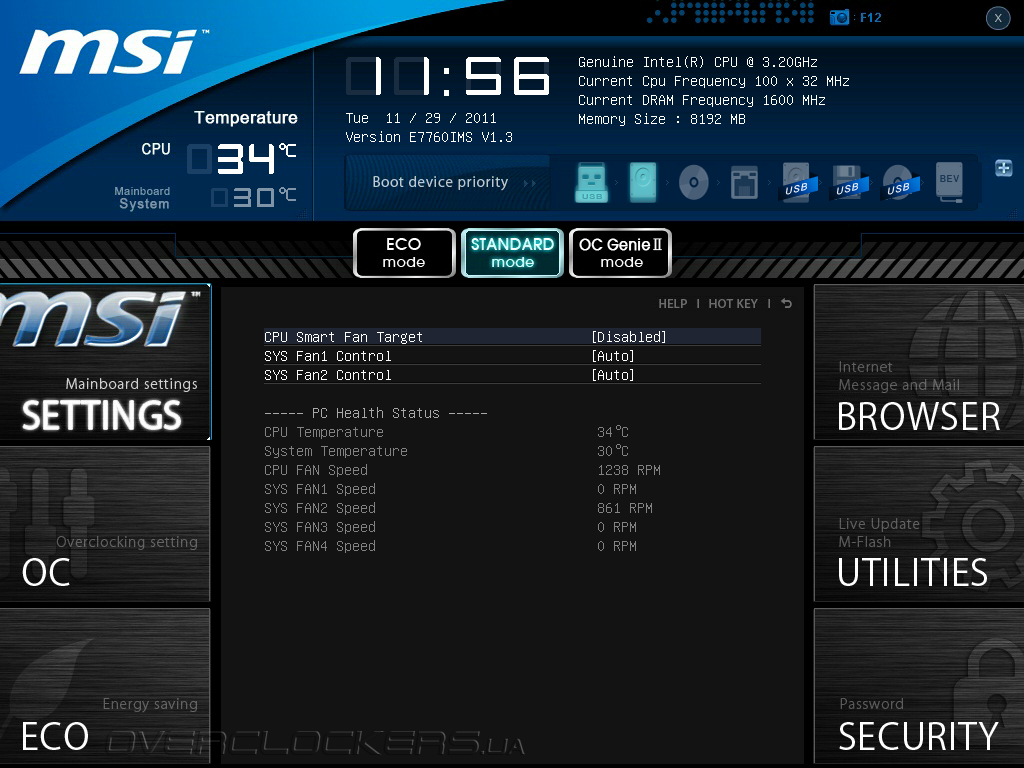This screenshot has width=1024, height=768.
Task: Select the USB flash drive boot device icon
Action: coord(592,182)
